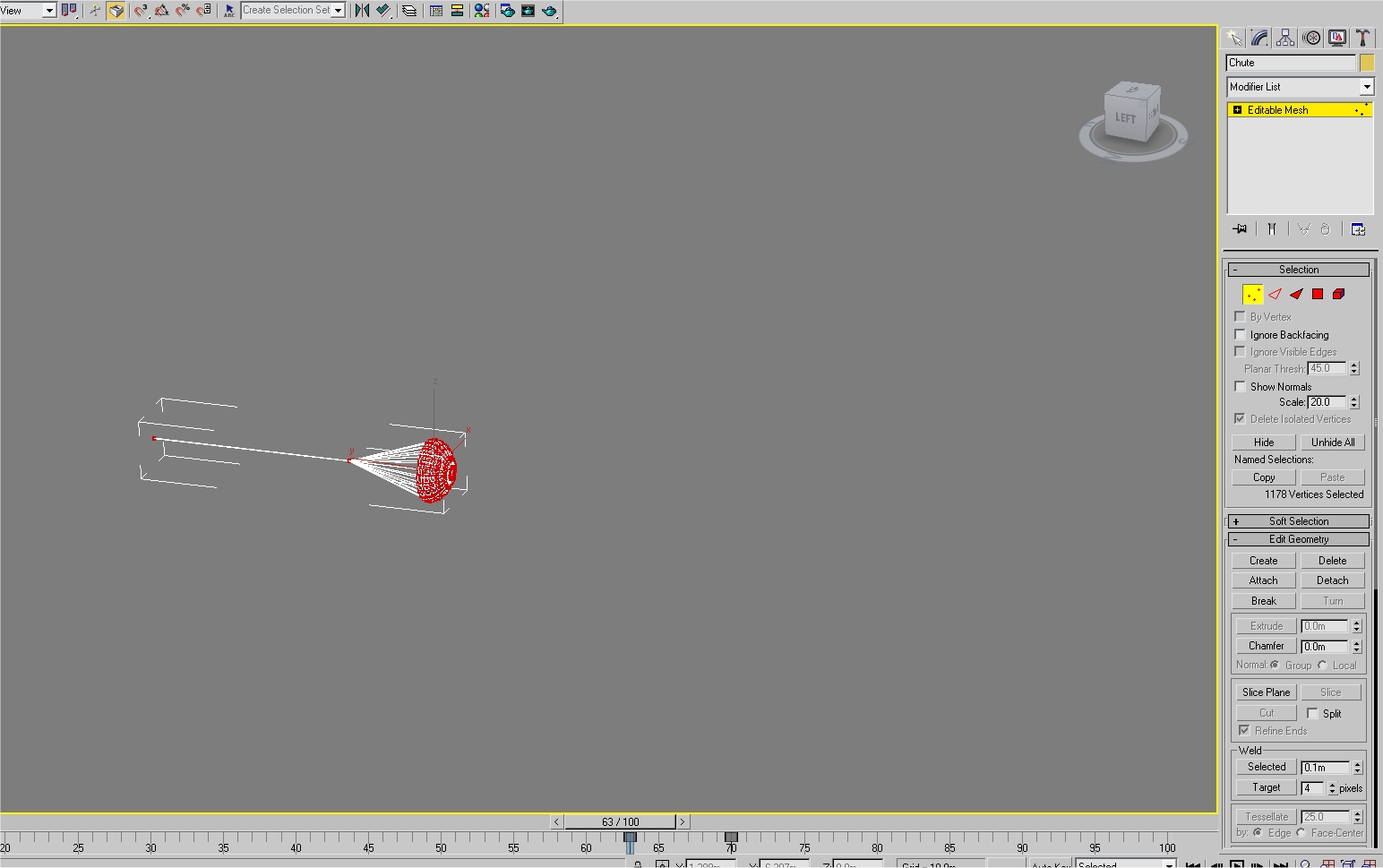Toggle the Snaps 3D icon
This screenshot has width=1383, height=868.
tap(141, 11)
